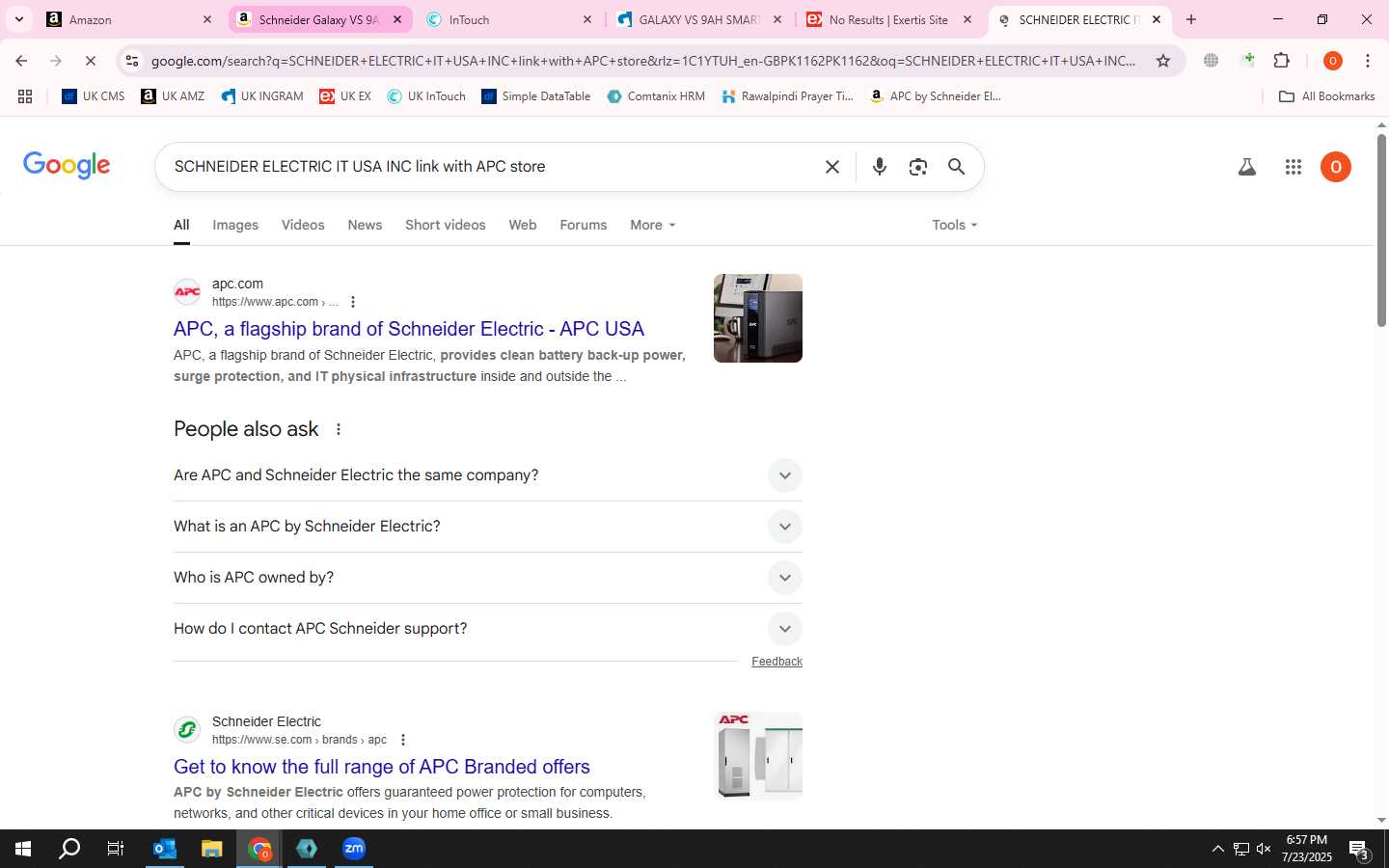Open UK AMZ bookmark
Screen dimensions: 1389x868
(173, 96)
